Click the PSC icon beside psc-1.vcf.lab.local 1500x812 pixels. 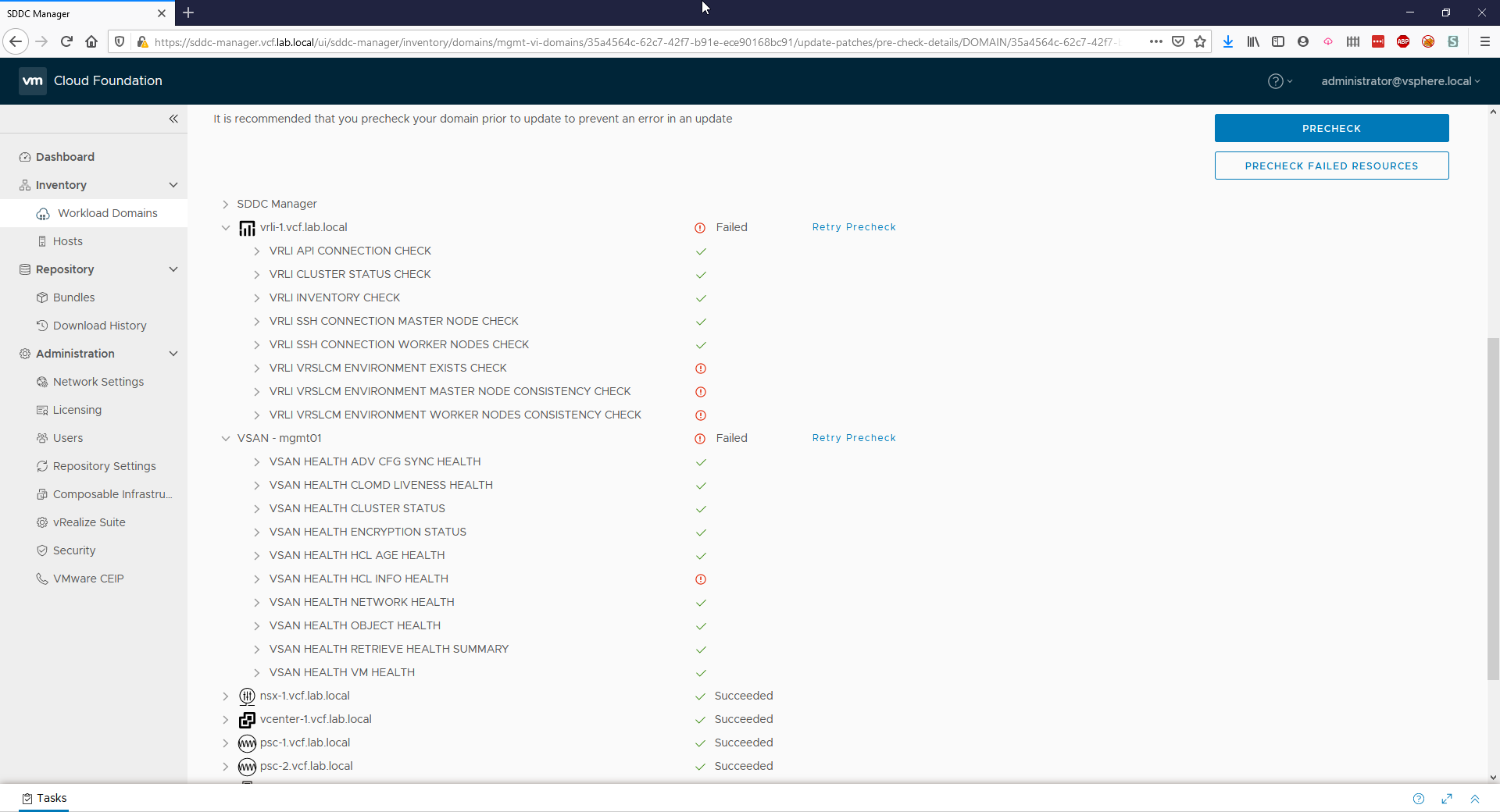coord(247,743)
